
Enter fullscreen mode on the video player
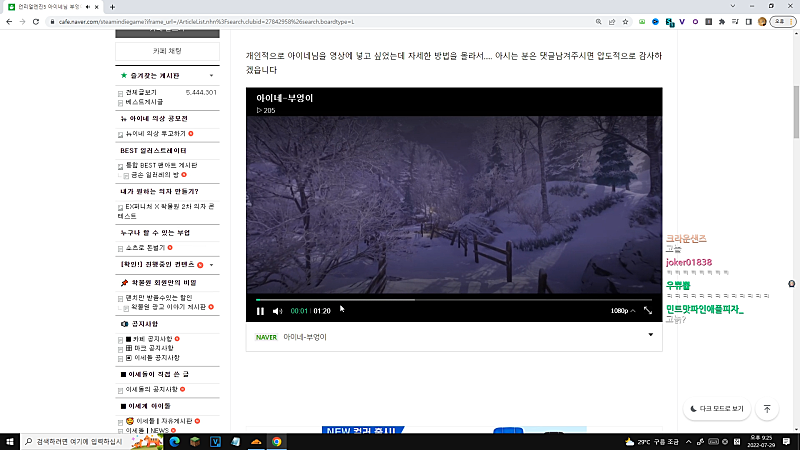coord(648,311)
